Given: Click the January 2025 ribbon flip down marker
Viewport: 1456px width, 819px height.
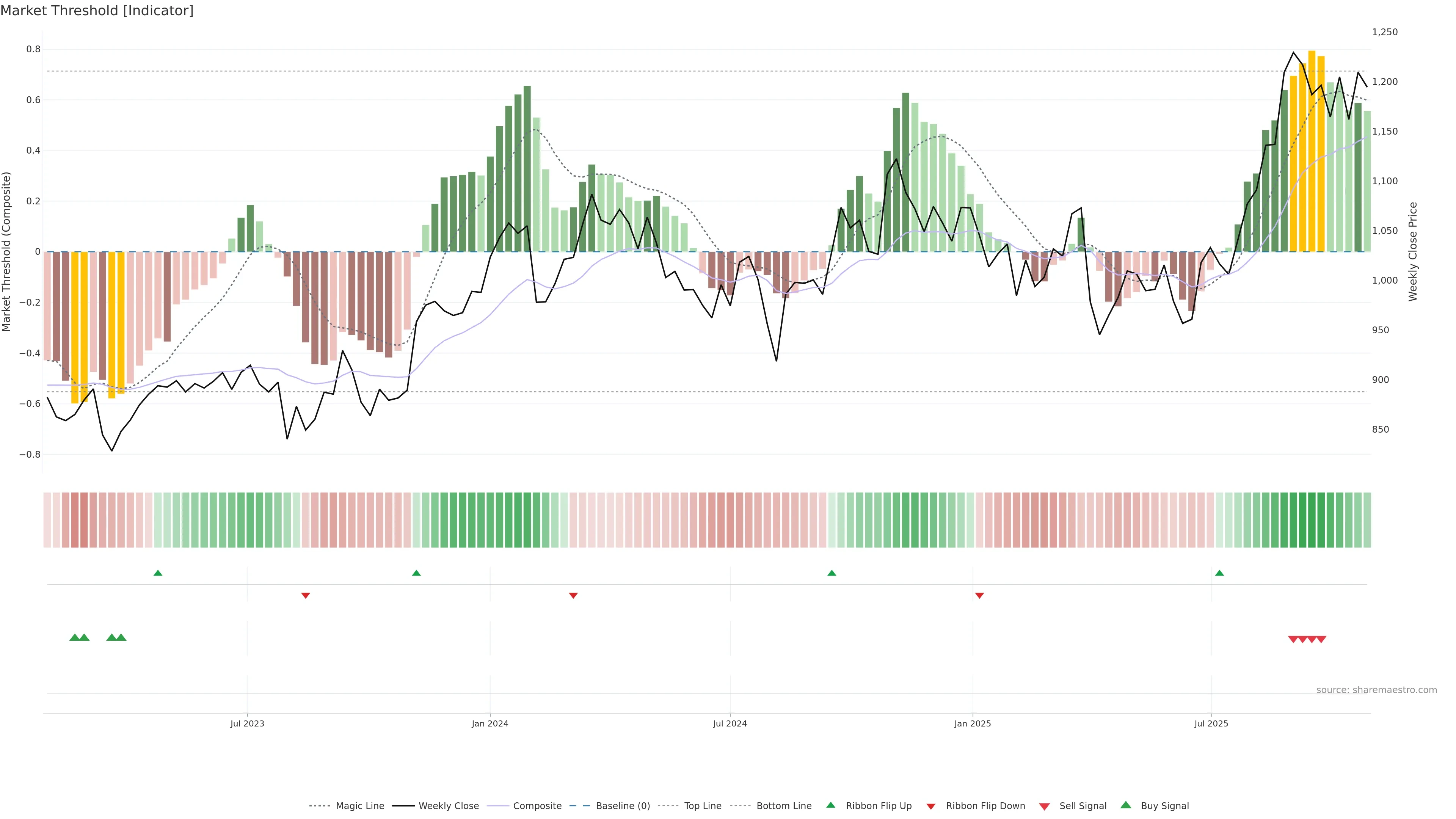Looking at the screenshot, I should tap(979, 595).
